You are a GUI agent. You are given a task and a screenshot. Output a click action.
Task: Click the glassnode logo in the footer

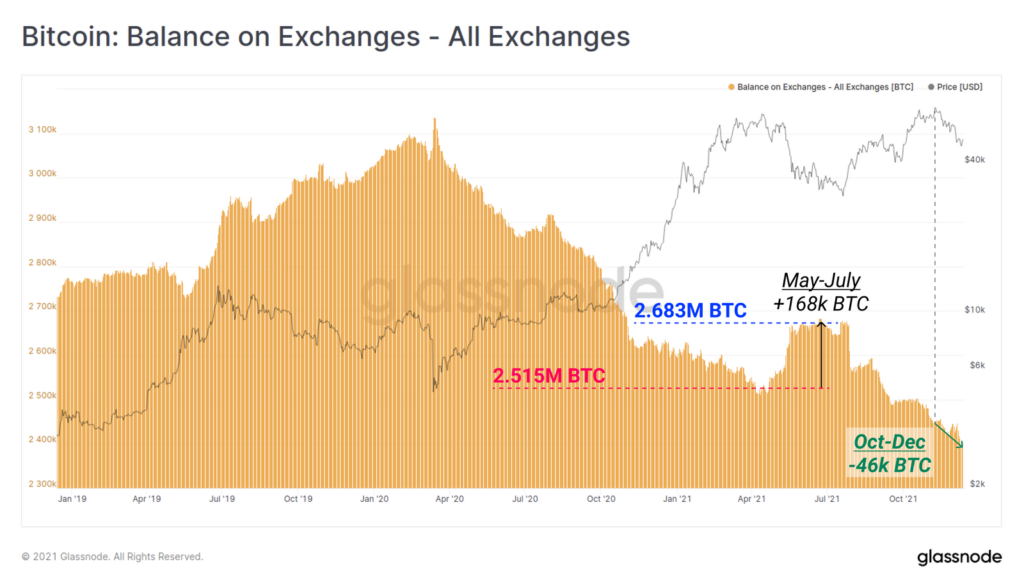tap(953, 557)
